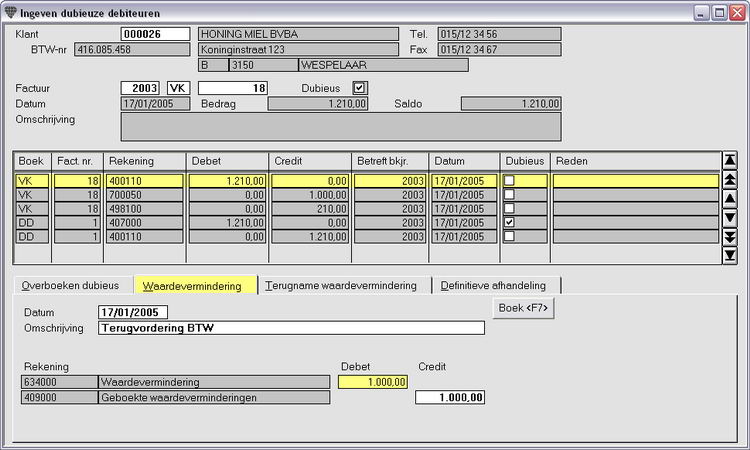Click BTW-nr field 416.085.458

click(132, 49)
